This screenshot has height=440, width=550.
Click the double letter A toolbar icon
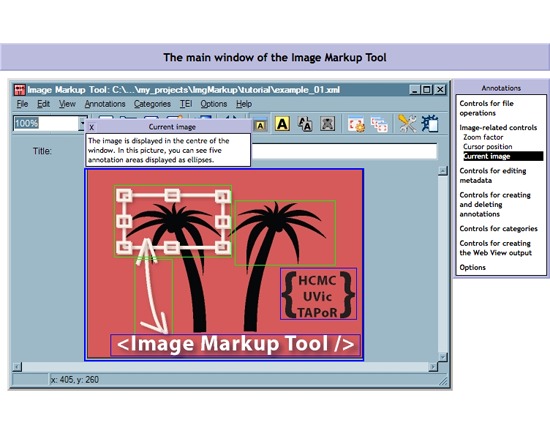point(305,124)
